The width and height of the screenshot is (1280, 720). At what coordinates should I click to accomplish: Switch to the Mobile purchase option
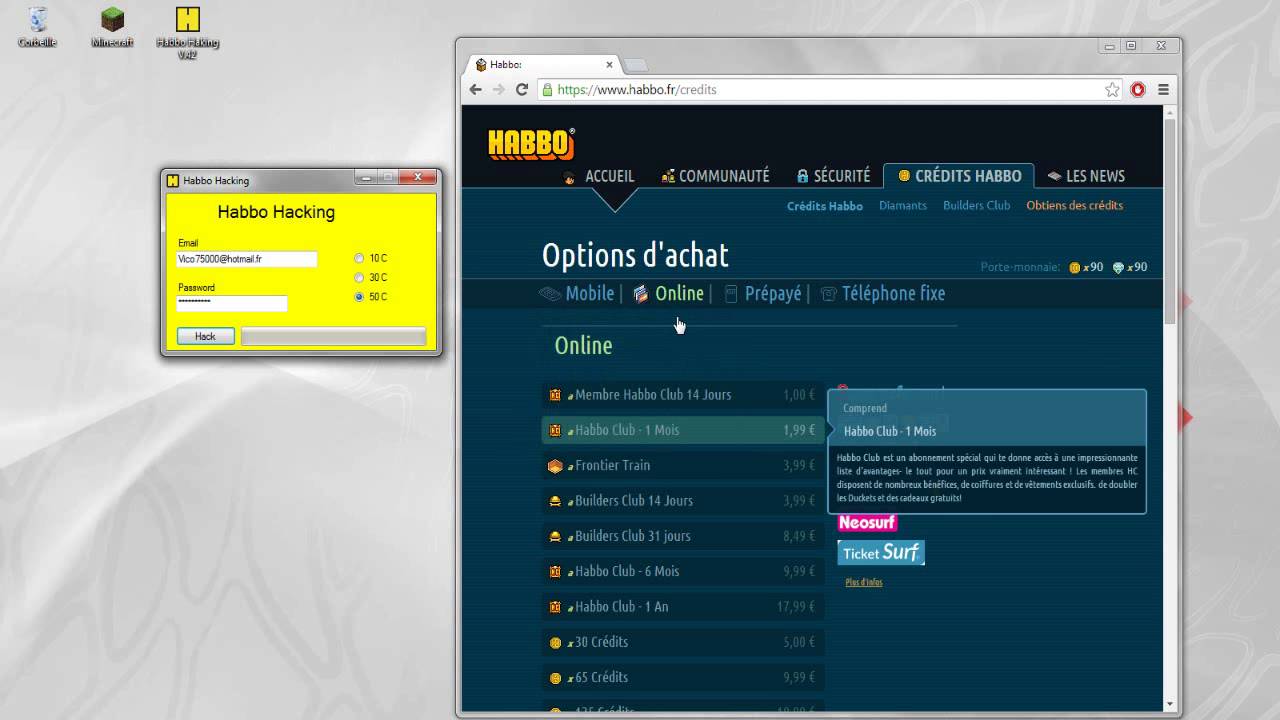(577, 293)
